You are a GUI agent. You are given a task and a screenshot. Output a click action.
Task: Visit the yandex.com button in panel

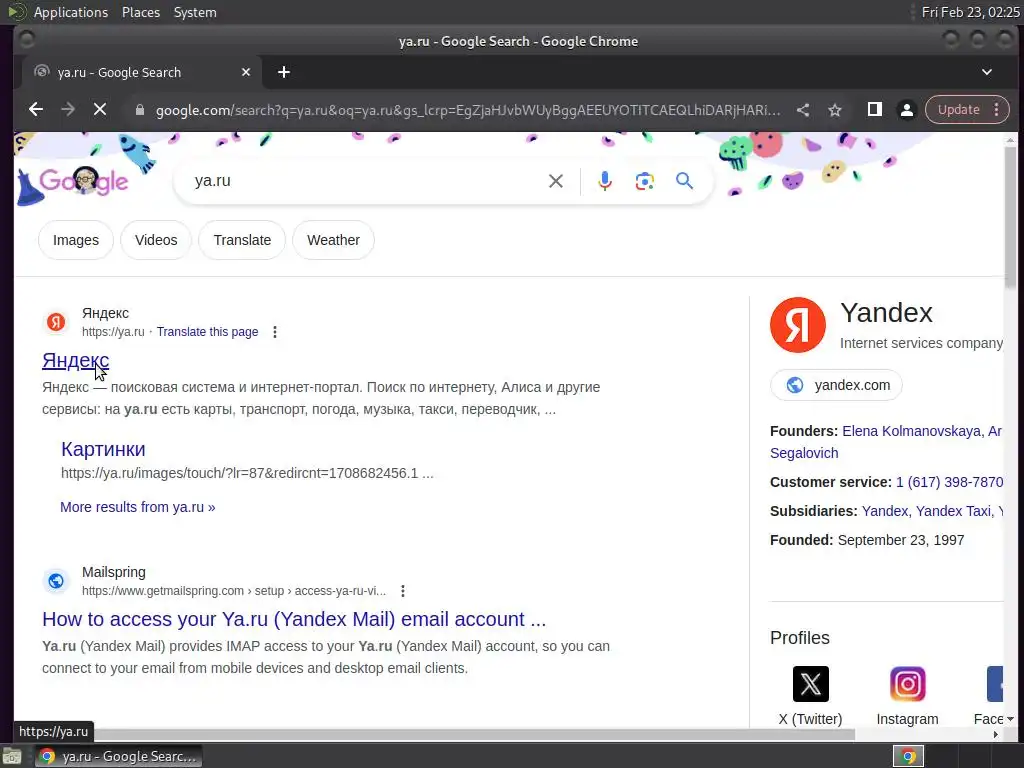coord(837,385)
